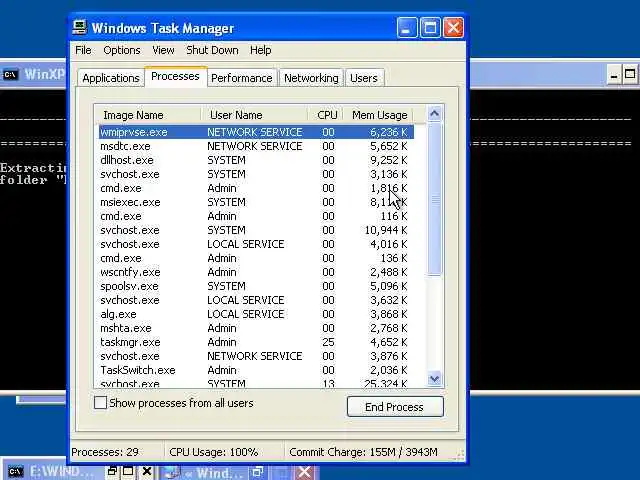
Task: Select the TaskSwitch.exe process
Action: tap(256, 370)
